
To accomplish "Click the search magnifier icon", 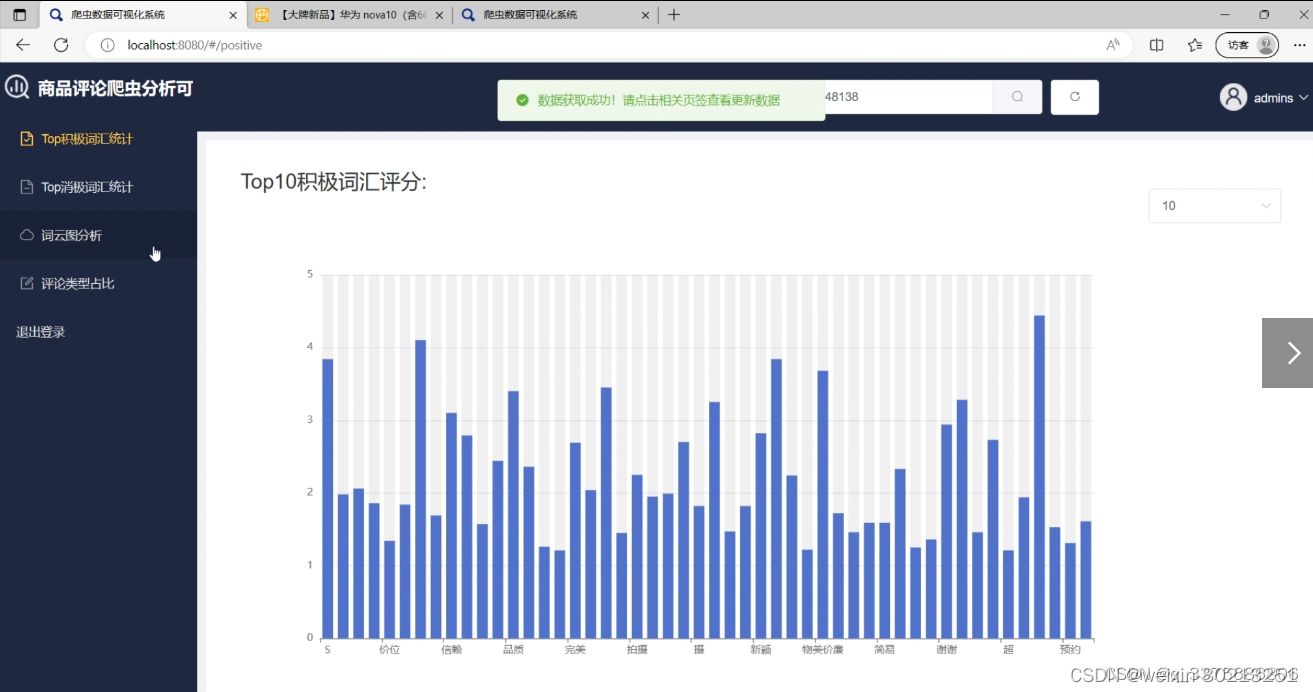I will (1016, 97).
